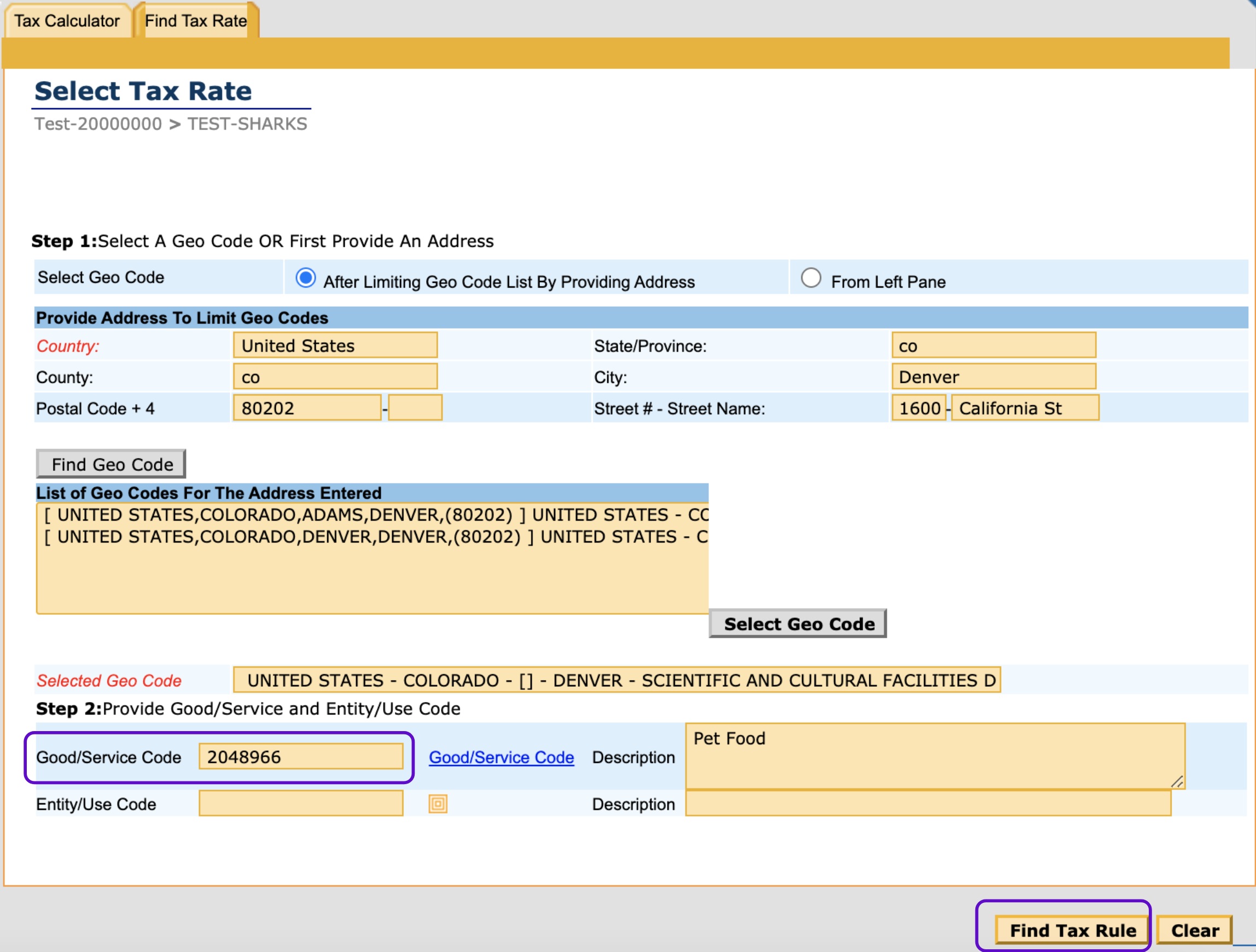
Task: Open the Good/Service Code link
Action: click(501, 757)
